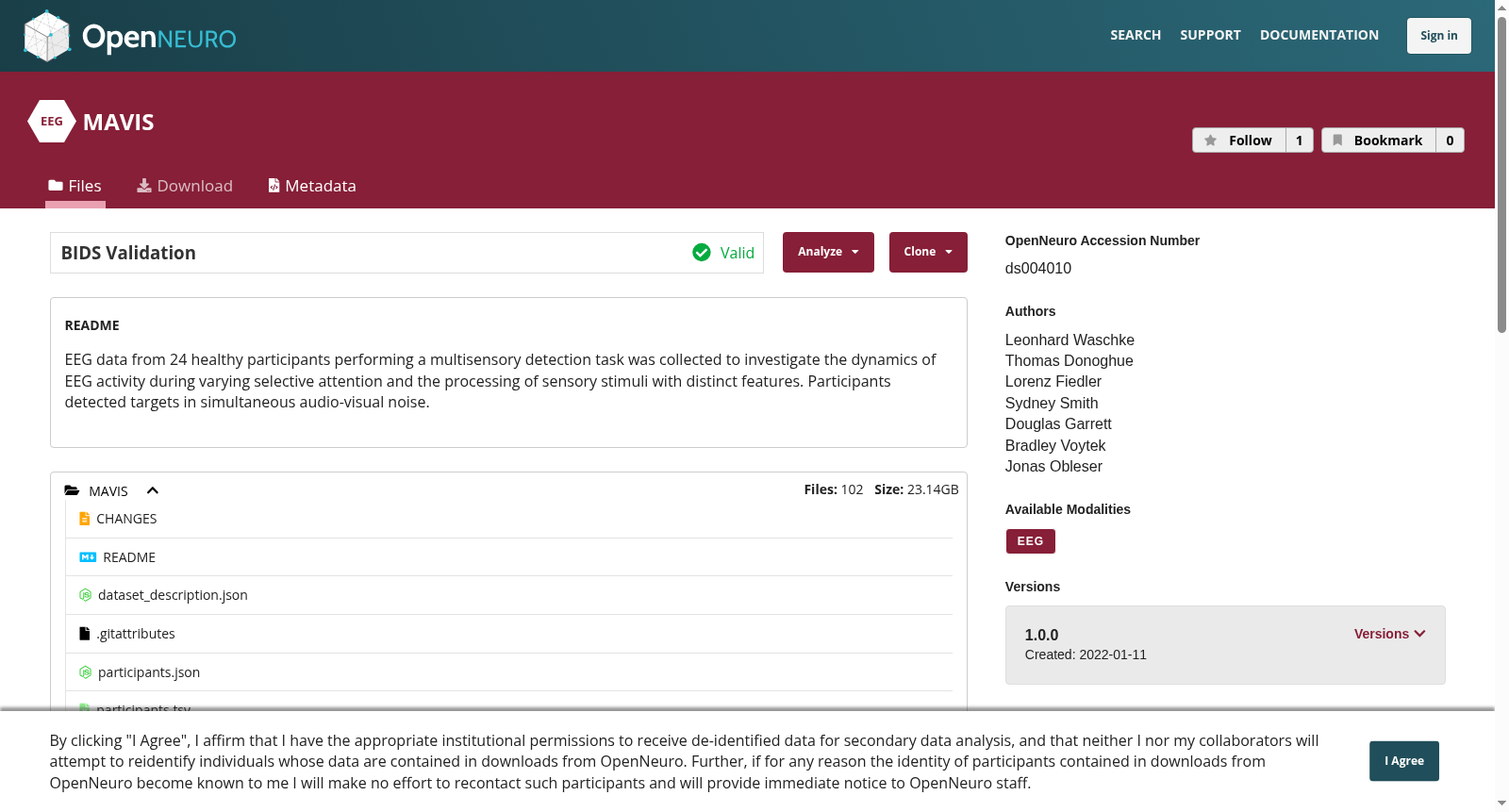1509x812 pixels.
Task: Click the EEG modality badge
Action: (x=1031, y=541)
